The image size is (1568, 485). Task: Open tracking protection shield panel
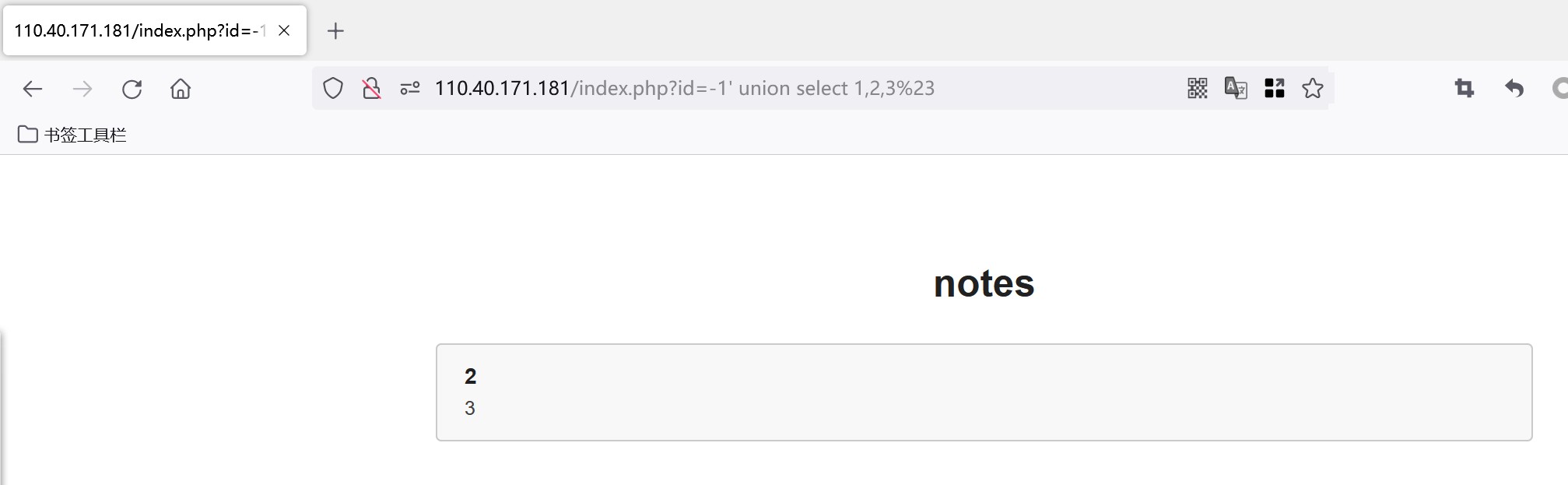click(333, 89)
